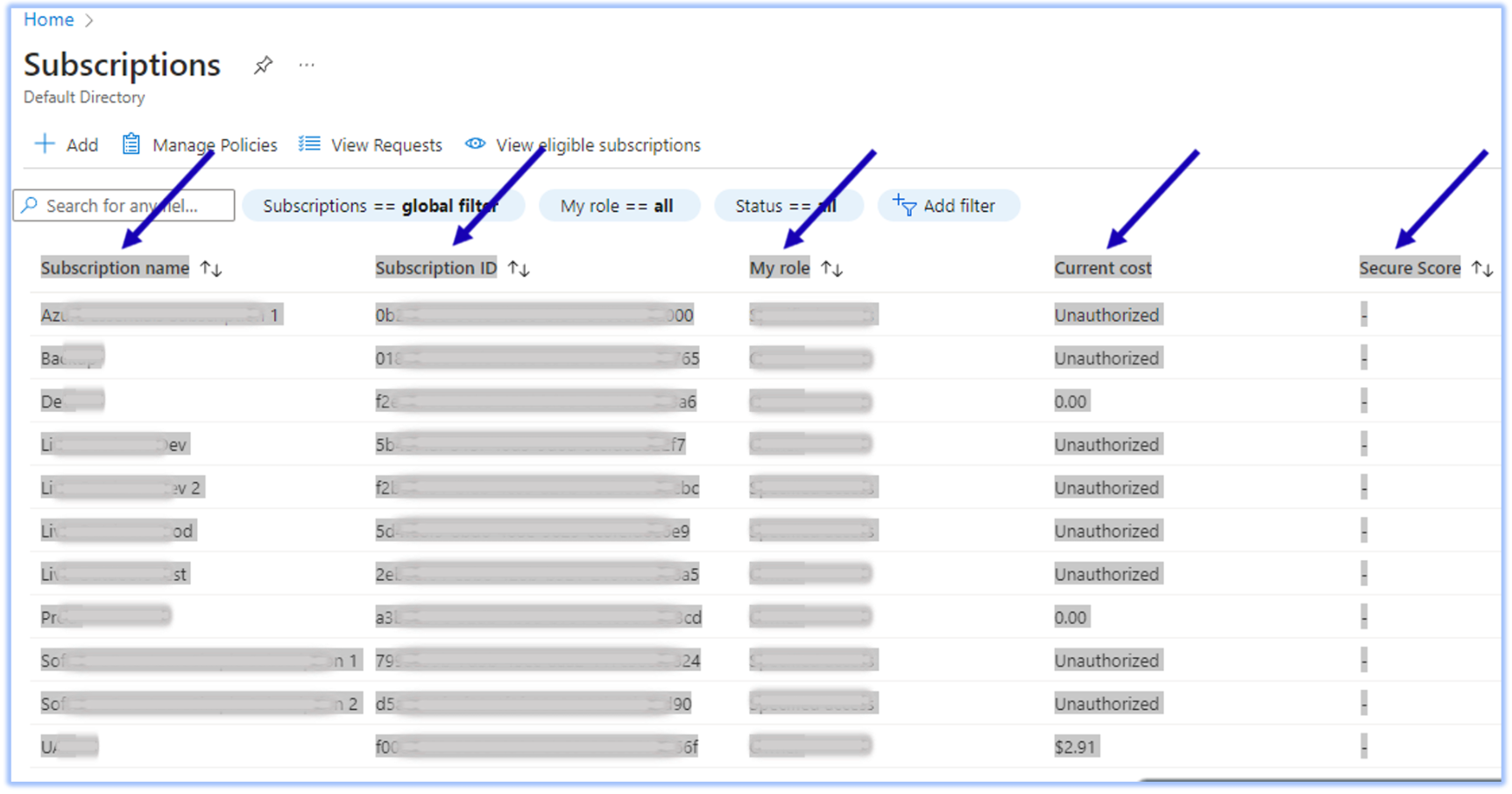Sort by Subscription name arrows
Viewport: 1512px width, 794px height.
[x=211, y=268]
